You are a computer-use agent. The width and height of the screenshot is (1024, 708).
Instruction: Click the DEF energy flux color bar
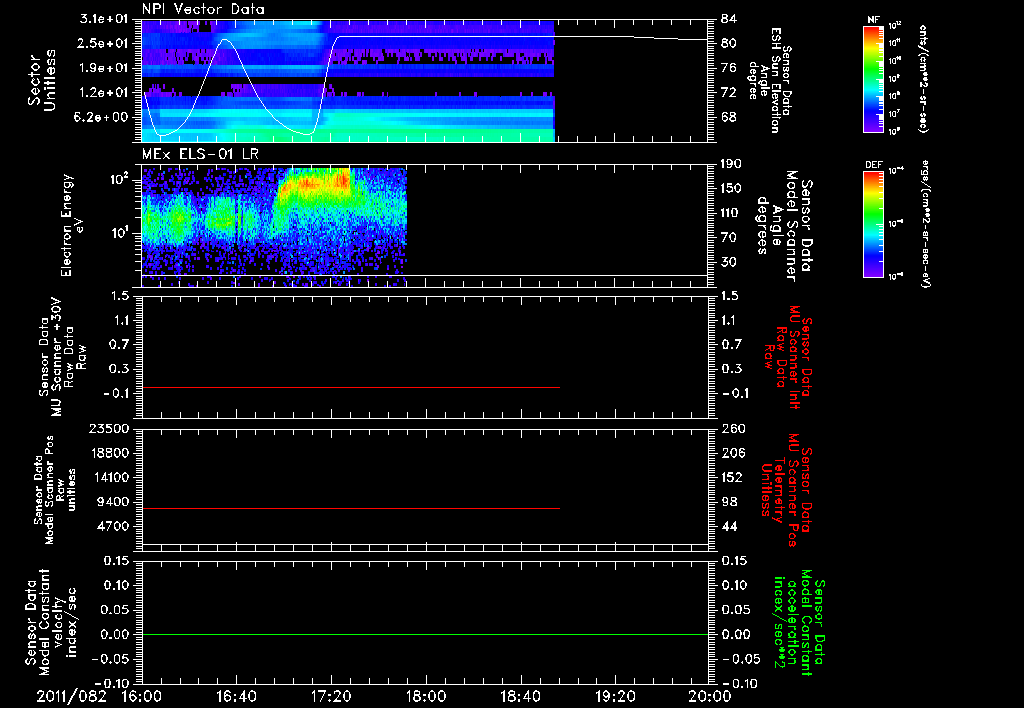coord(874,224)
